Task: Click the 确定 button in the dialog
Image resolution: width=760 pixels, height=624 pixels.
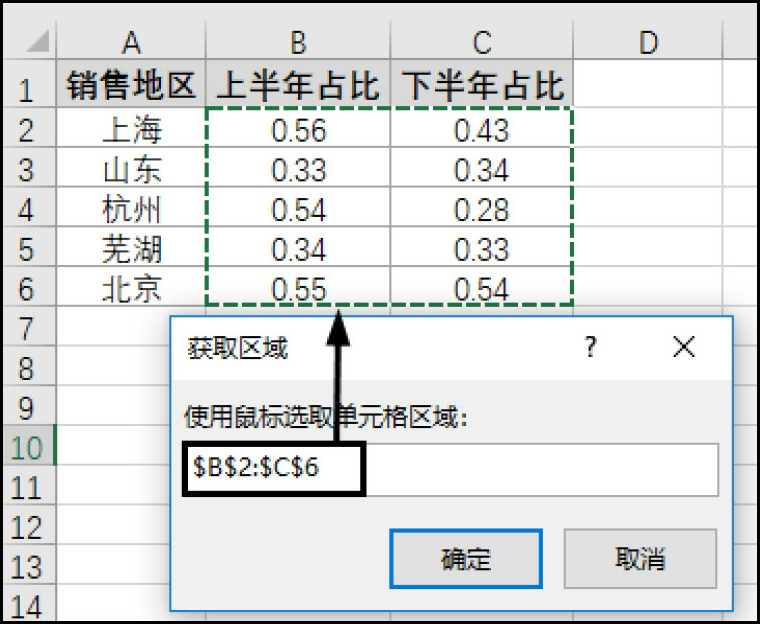Action: tap(466, 559)
